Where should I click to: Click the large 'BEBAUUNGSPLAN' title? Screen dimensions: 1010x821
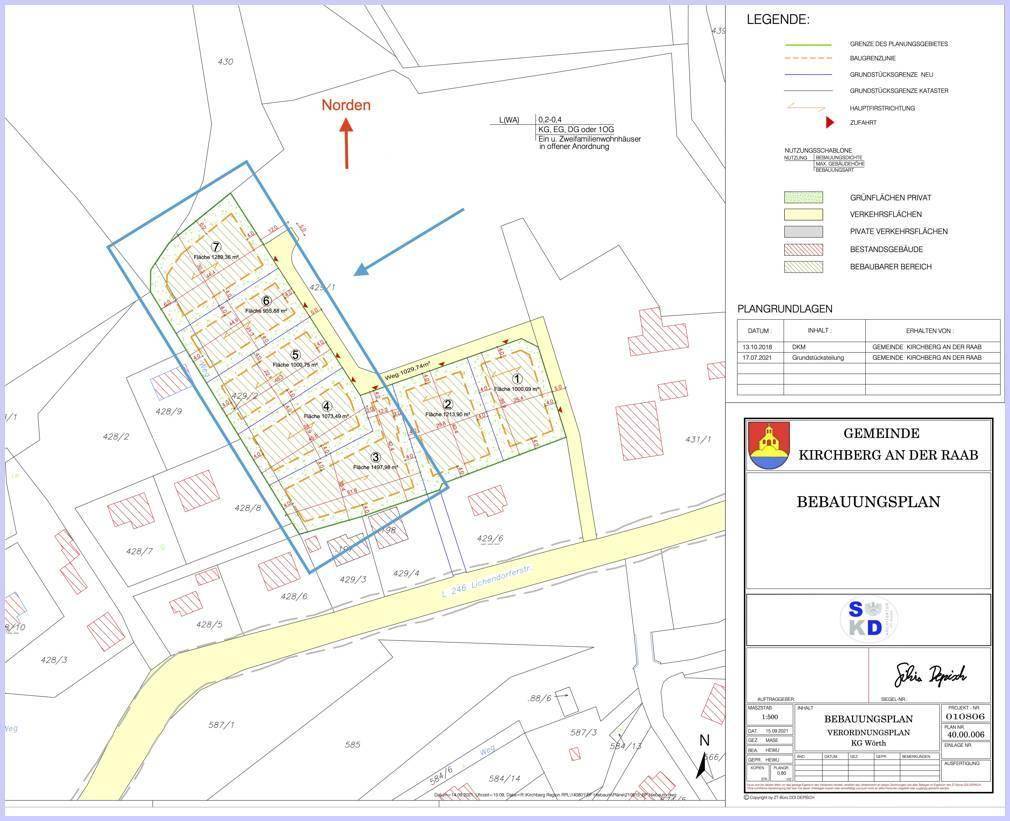click(868, 502)
